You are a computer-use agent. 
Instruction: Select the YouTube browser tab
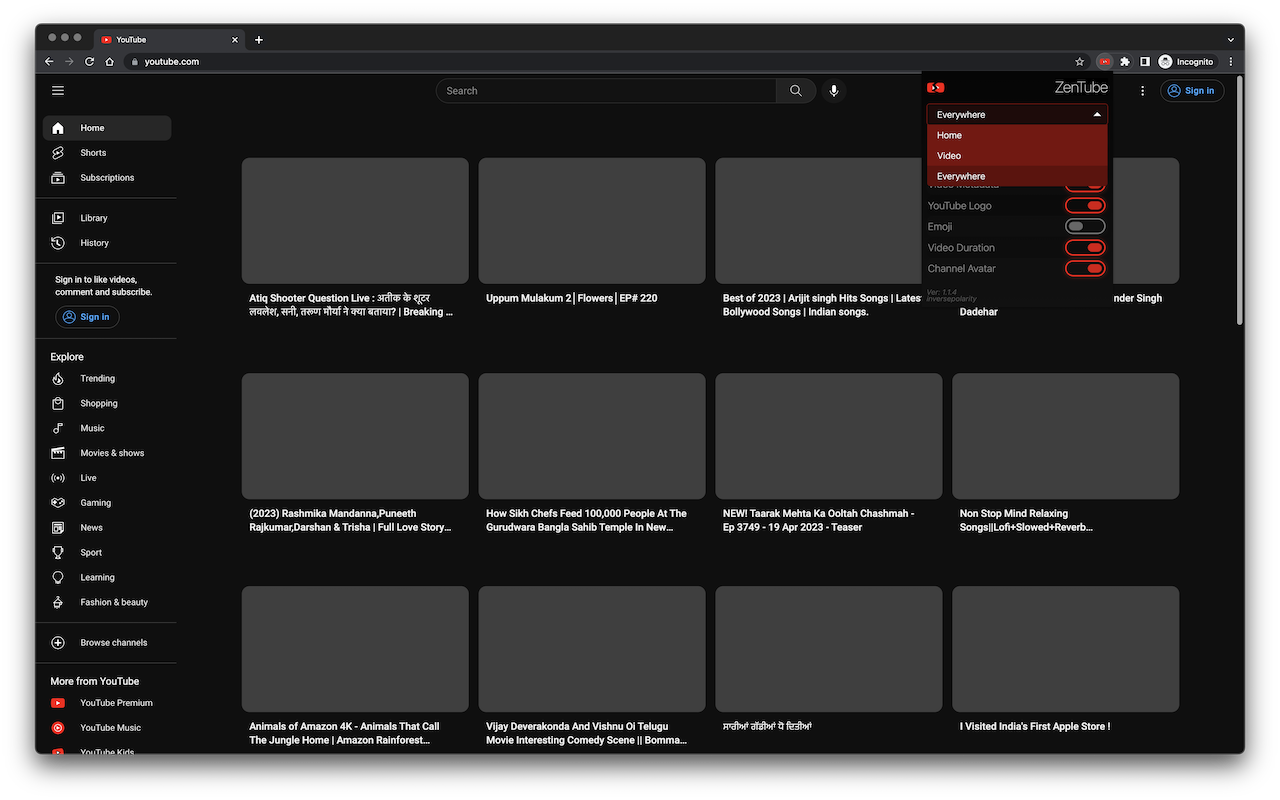tap(168, 40)
